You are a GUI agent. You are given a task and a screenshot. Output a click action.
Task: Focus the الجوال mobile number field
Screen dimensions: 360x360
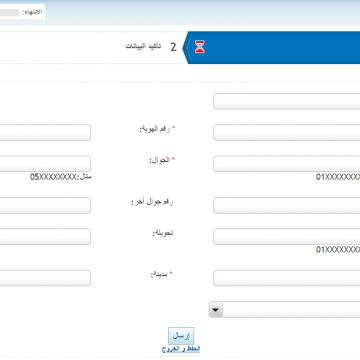pos(45,164)
